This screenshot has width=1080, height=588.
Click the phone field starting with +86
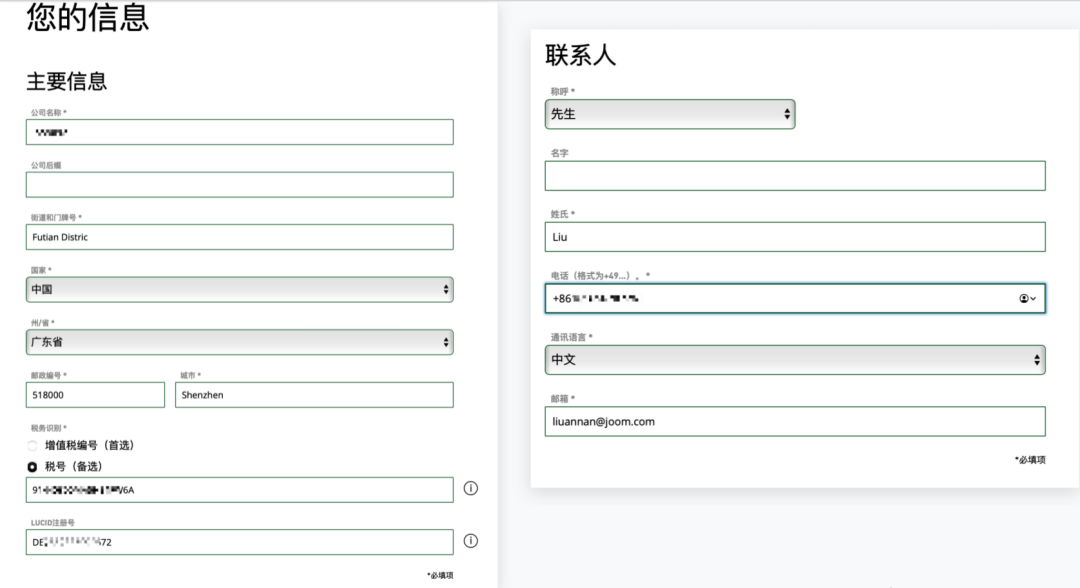click(795, 298)
